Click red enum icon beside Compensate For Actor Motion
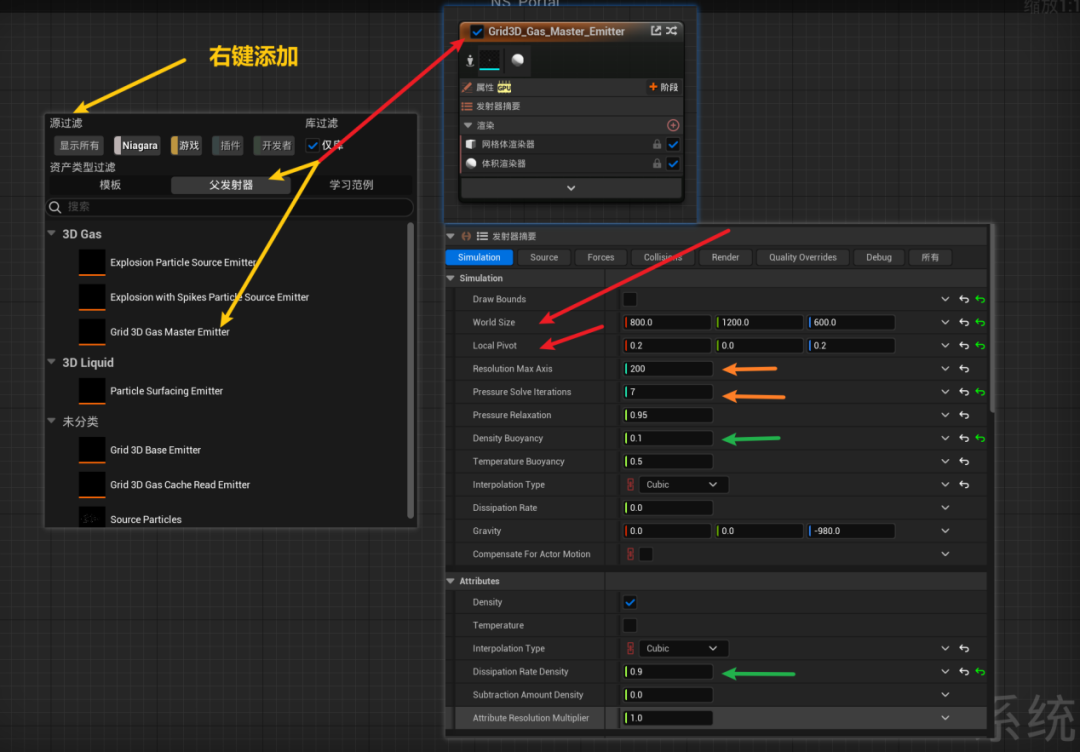This screenshot has width=1080, height=752. tap(630, 554)
